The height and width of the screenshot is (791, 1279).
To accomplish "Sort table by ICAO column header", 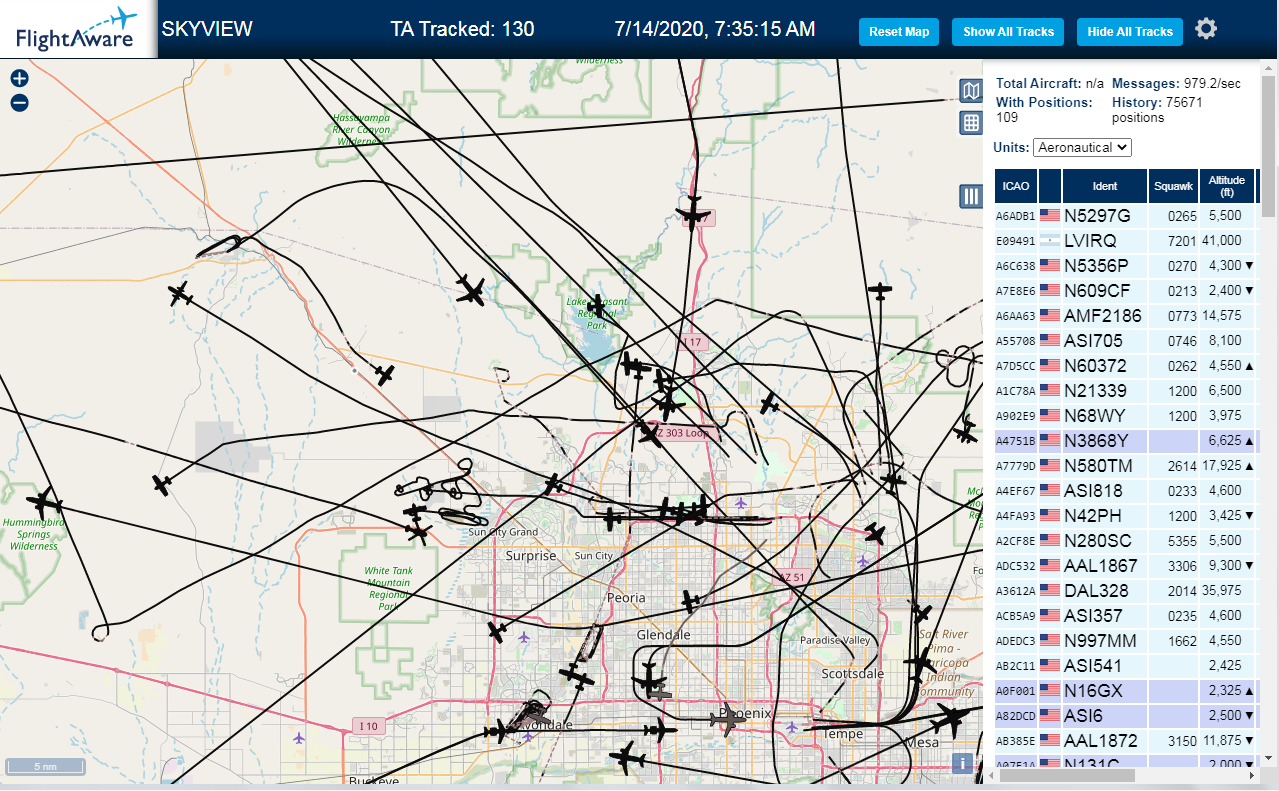I will point(1016,186).
